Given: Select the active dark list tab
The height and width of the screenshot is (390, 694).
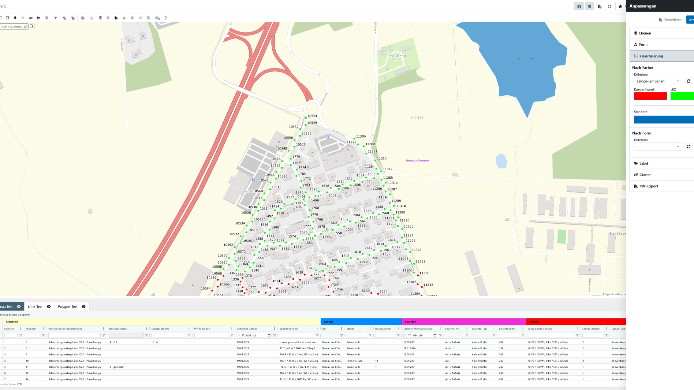Looking at the screenshot, I should pos(12,306).
